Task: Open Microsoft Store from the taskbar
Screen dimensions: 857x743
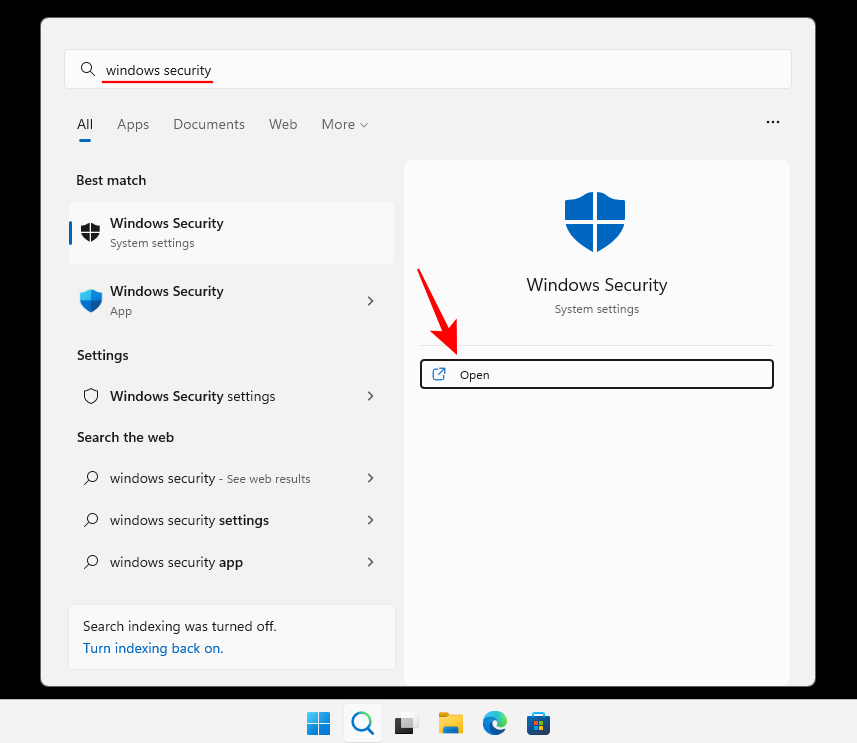Action: tap(538, 722)
